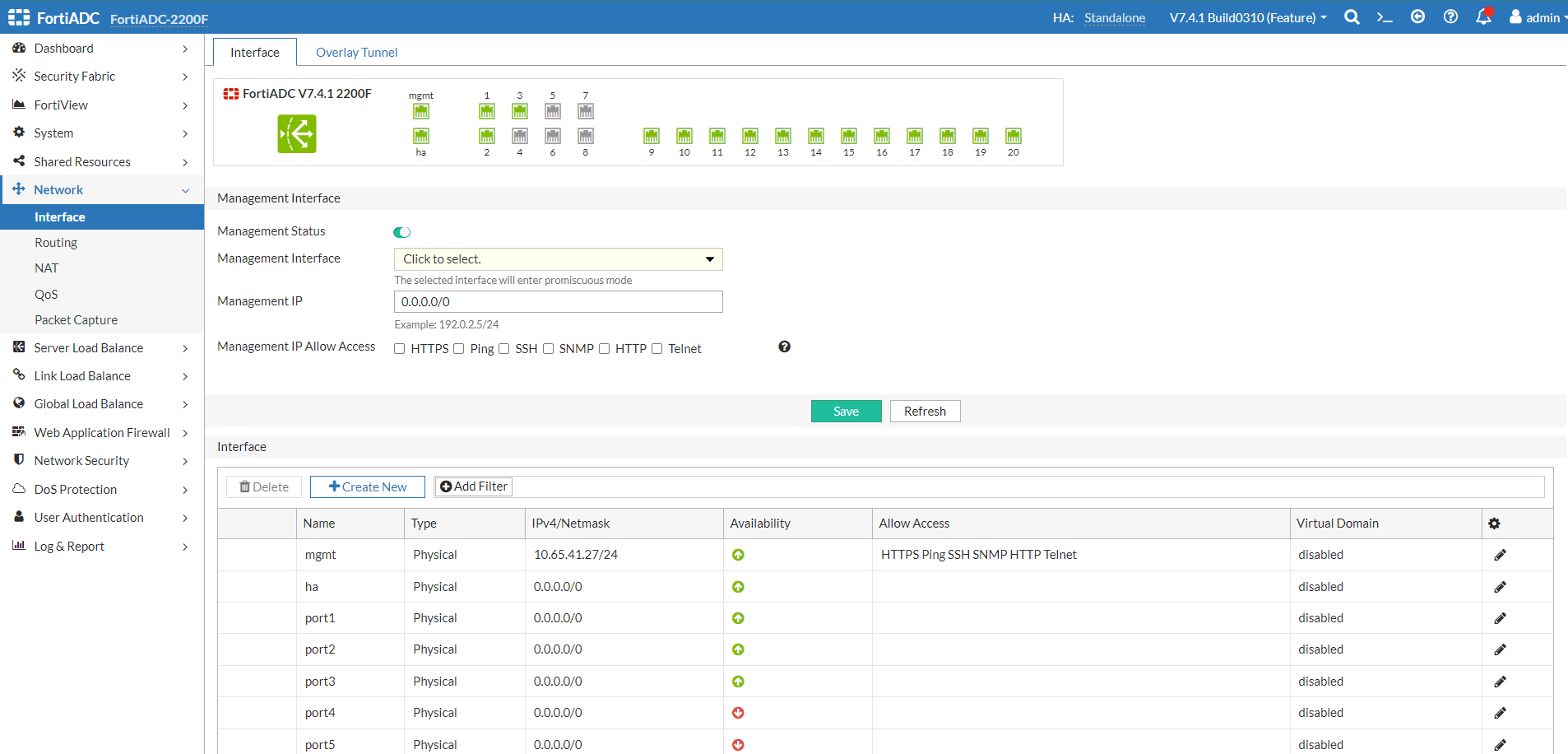The width and height of the screenshot is (1568, 754).
Task: Open the Packet Capture page
Action: pyautogui.click(x=75, y=319)
